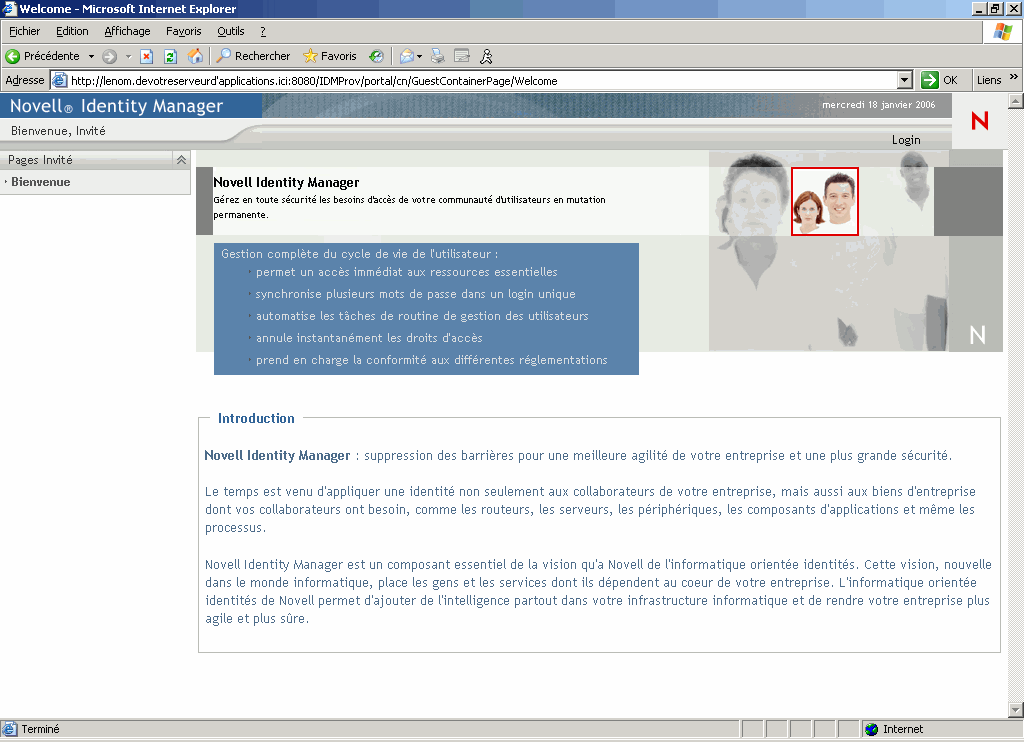Screen dimensions: 1024x742
Task: Open the Fichier menu
Action: pos(24,31)
